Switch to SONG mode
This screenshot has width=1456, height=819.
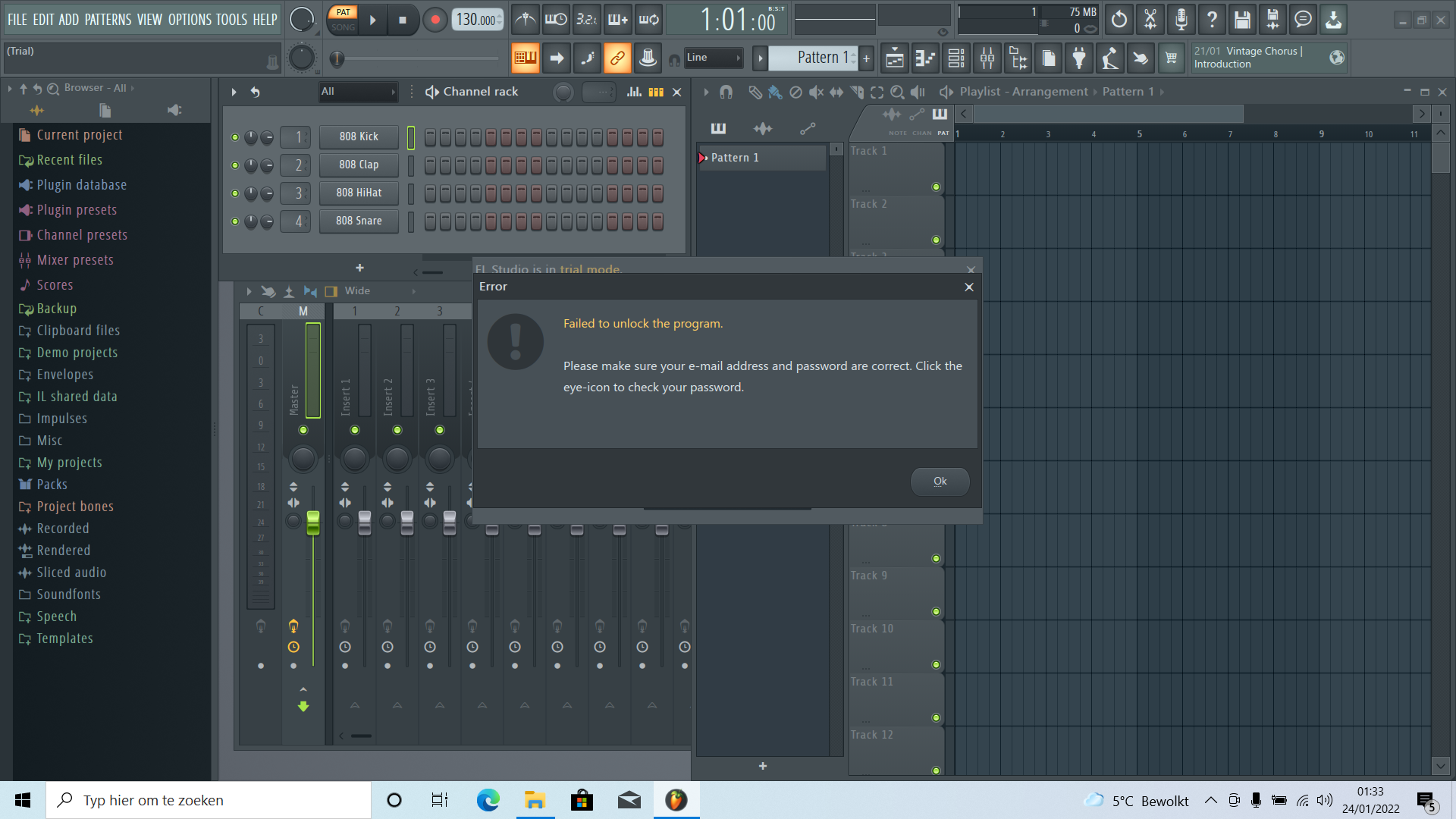[343, 27]
